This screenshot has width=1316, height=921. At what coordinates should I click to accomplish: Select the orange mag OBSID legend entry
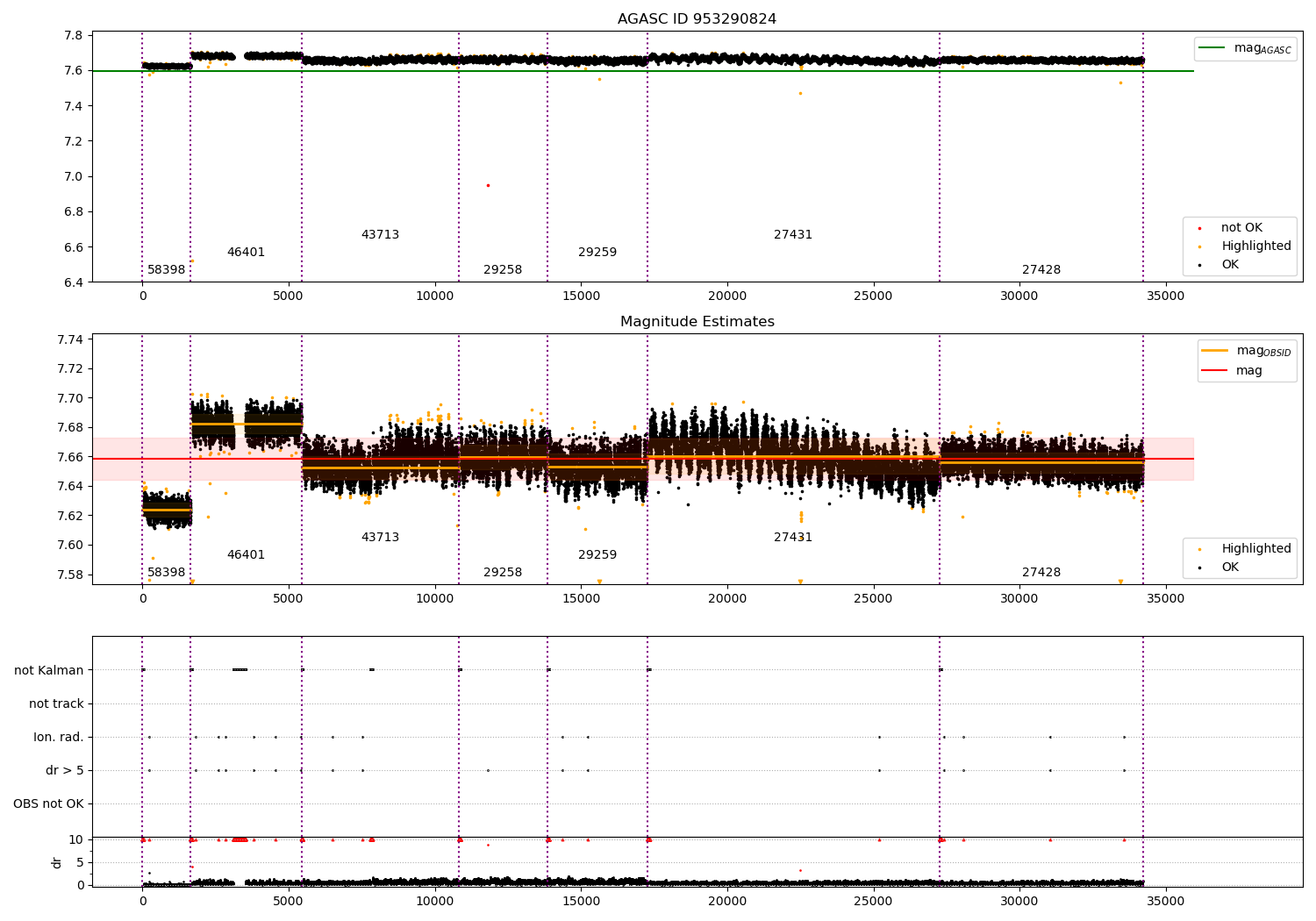[1246, 351]
